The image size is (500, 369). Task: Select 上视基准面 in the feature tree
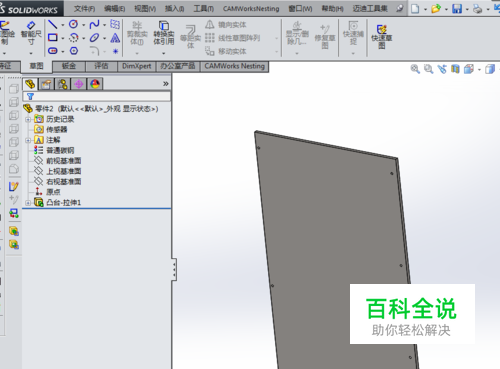63,171
